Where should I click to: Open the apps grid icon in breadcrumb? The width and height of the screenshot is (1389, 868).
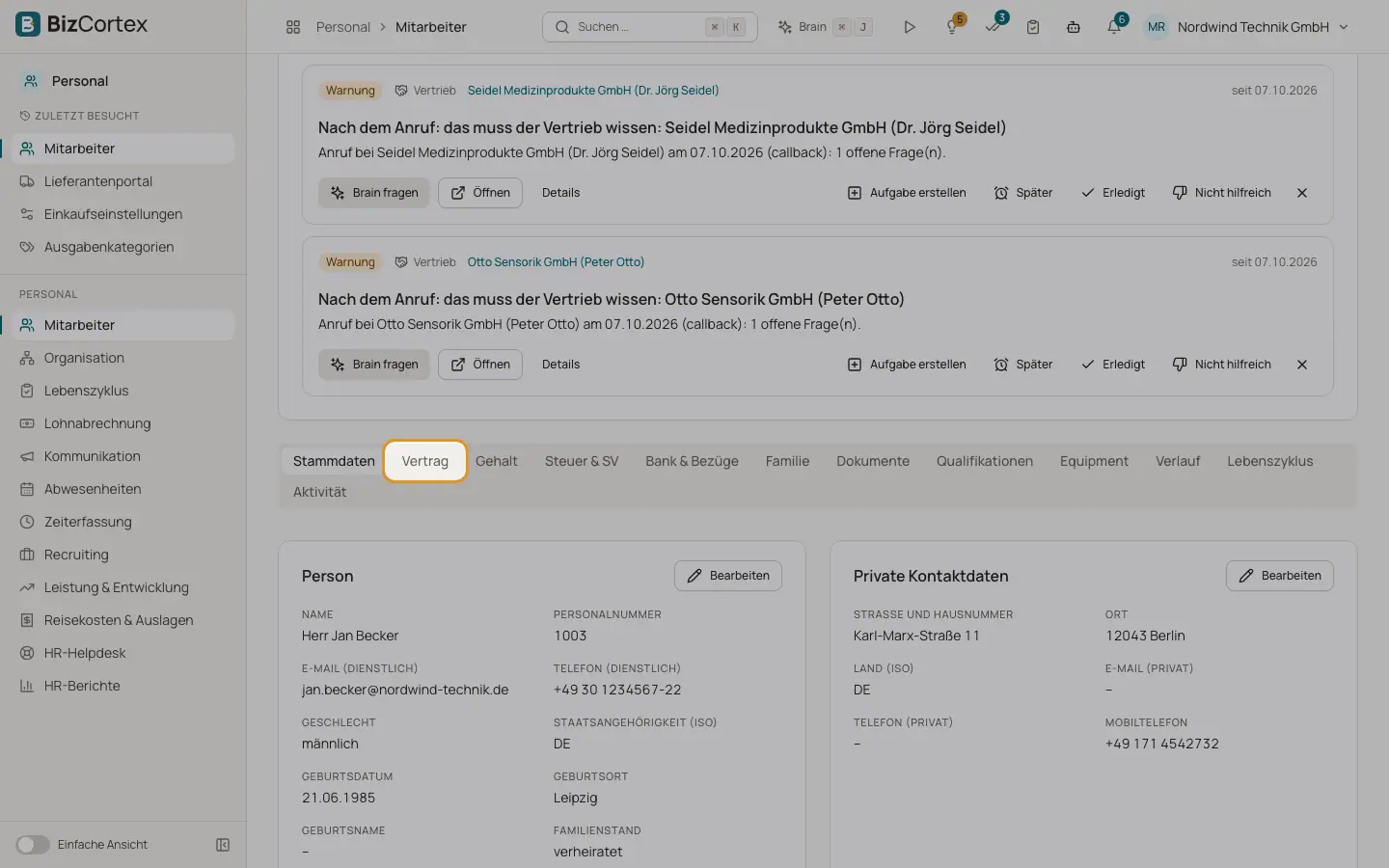(x=293, y=27)
